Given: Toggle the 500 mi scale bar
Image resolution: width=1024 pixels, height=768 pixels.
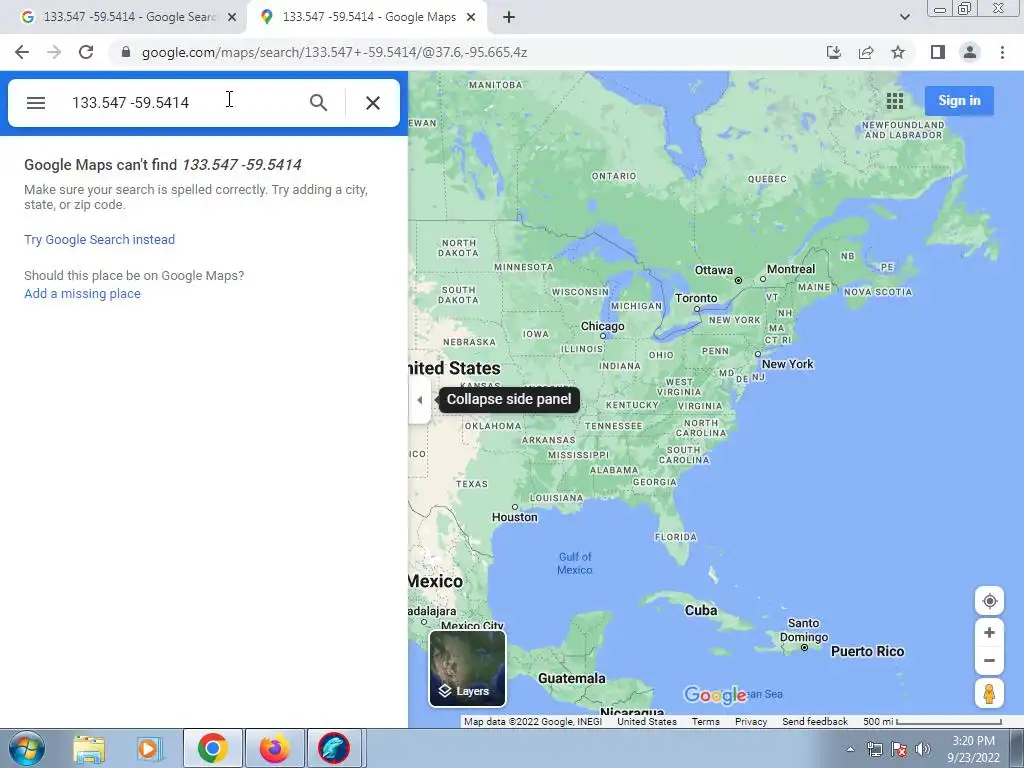Looking at the screenshot, I should pyautogui.click(x=932, y=722).
